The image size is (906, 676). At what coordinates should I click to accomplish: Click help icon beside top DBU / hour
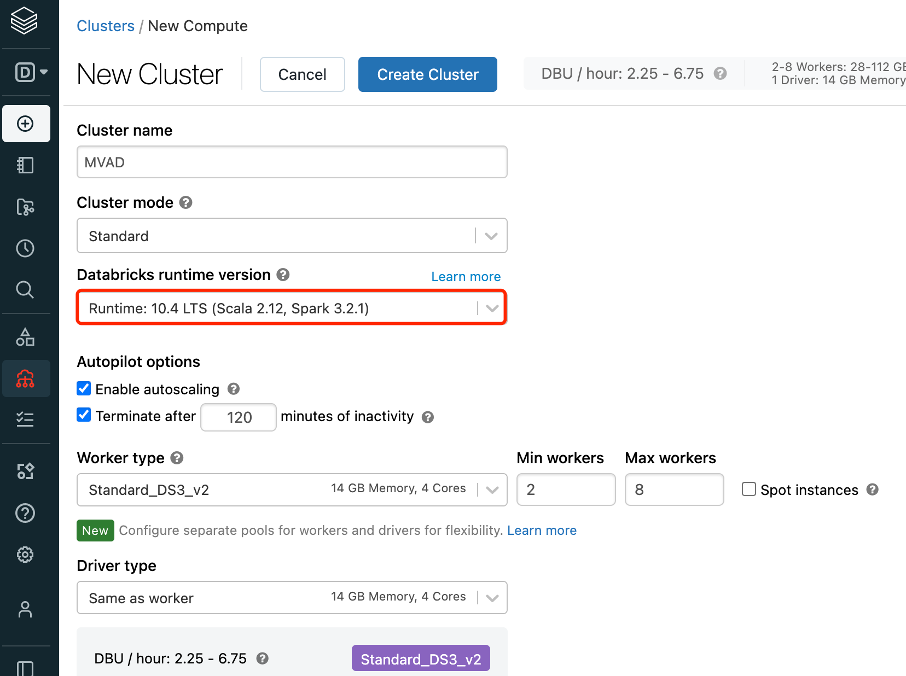(x=720, y=74)
